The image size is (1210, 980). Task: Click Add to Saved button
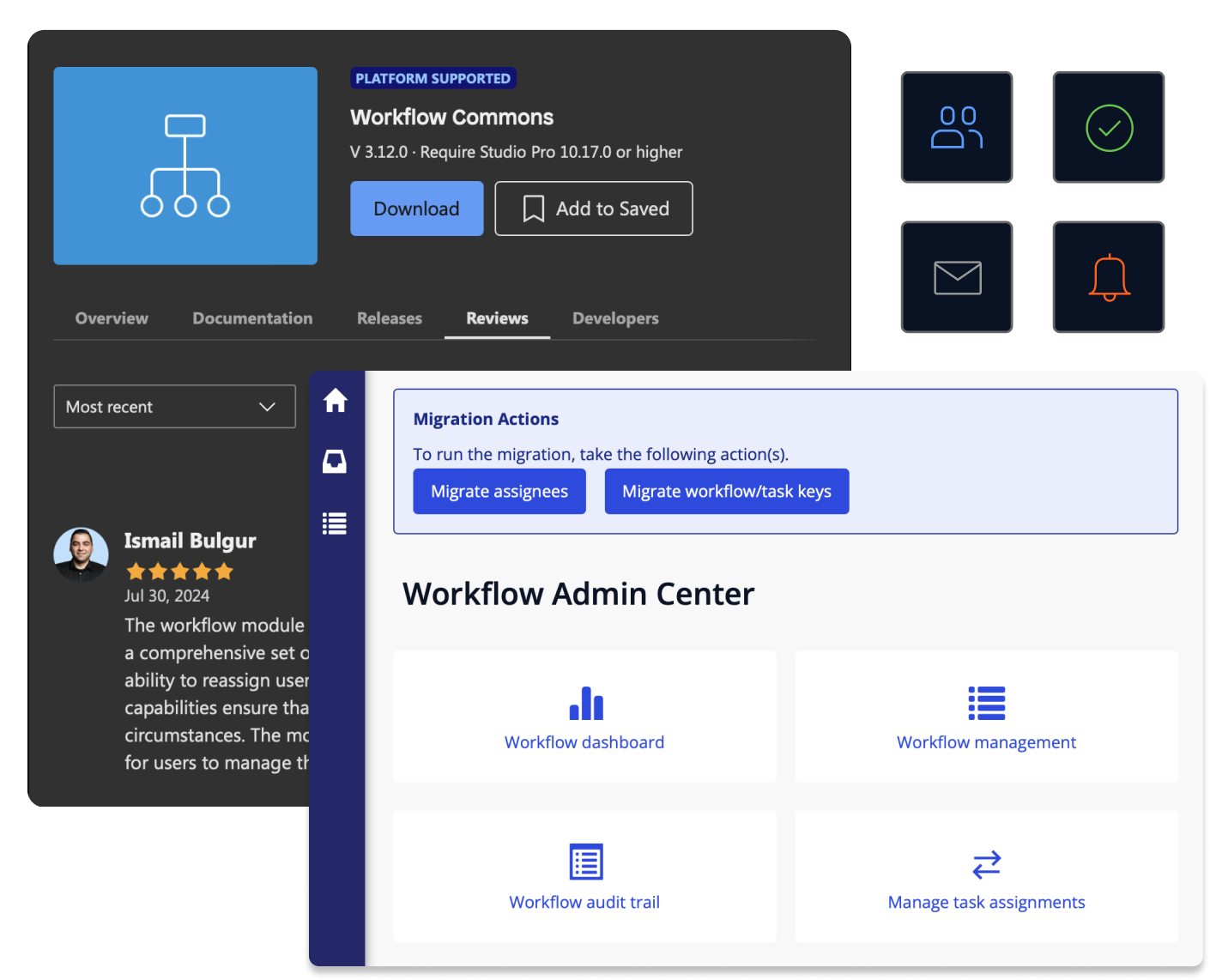point(594,209)
